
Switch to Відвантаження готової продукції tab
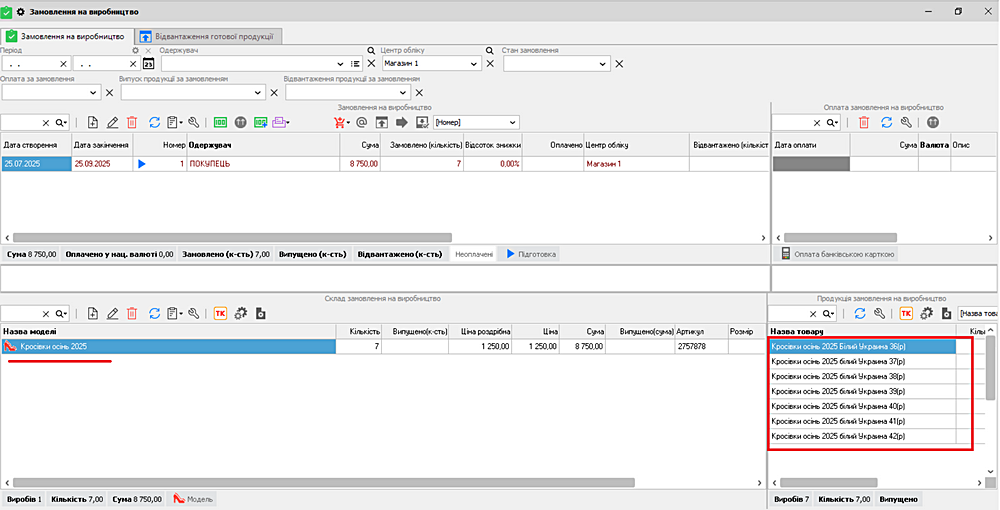coord(209,36)
